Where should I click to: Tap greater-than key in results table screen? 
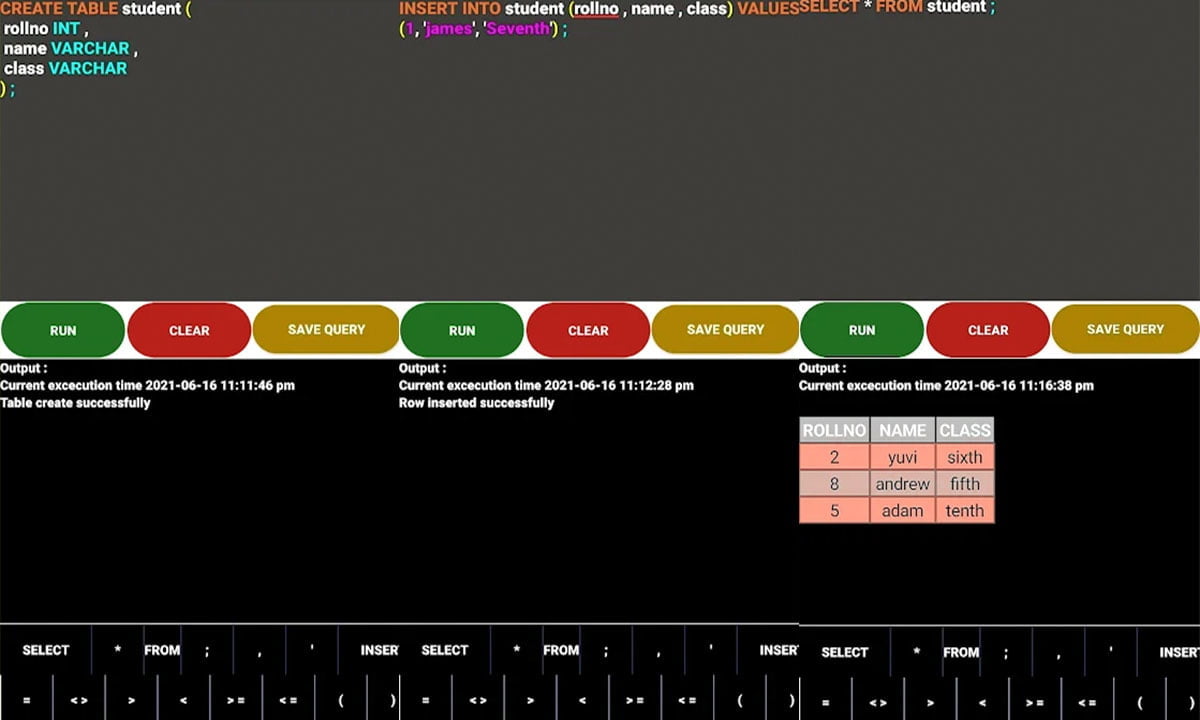tap(930, 701)
